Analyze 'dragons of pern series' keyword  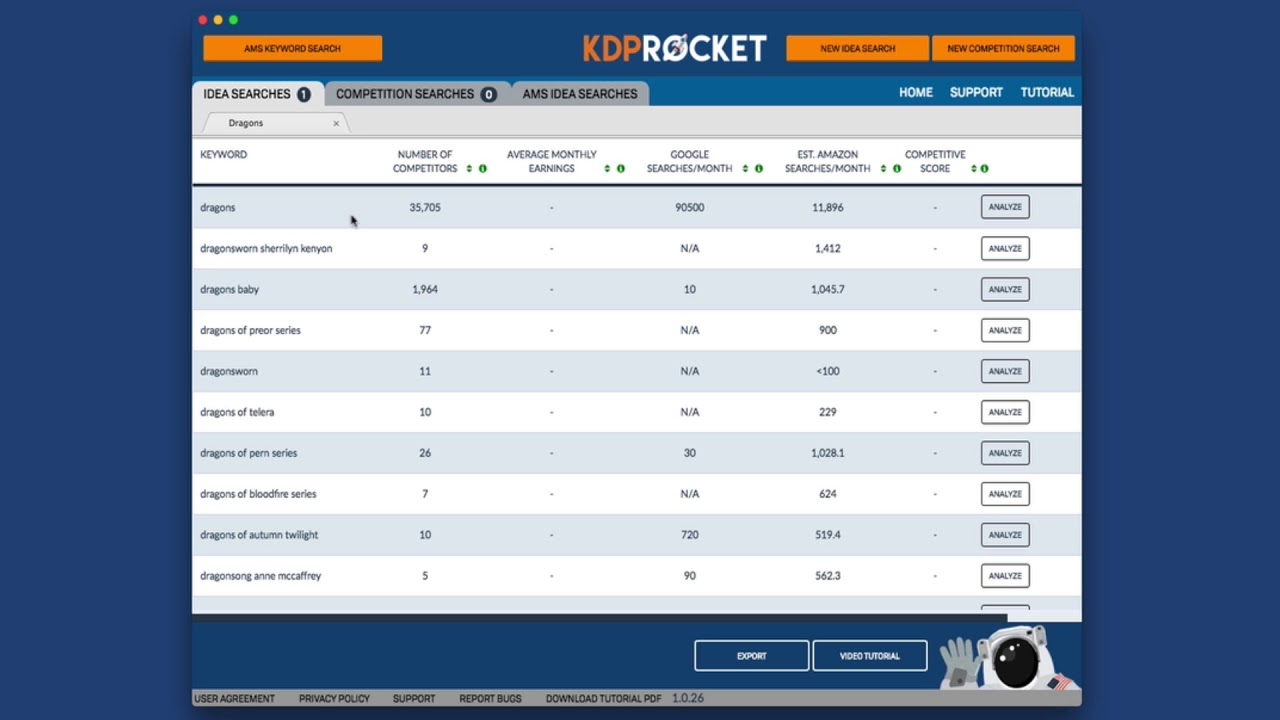(1005, 453)
